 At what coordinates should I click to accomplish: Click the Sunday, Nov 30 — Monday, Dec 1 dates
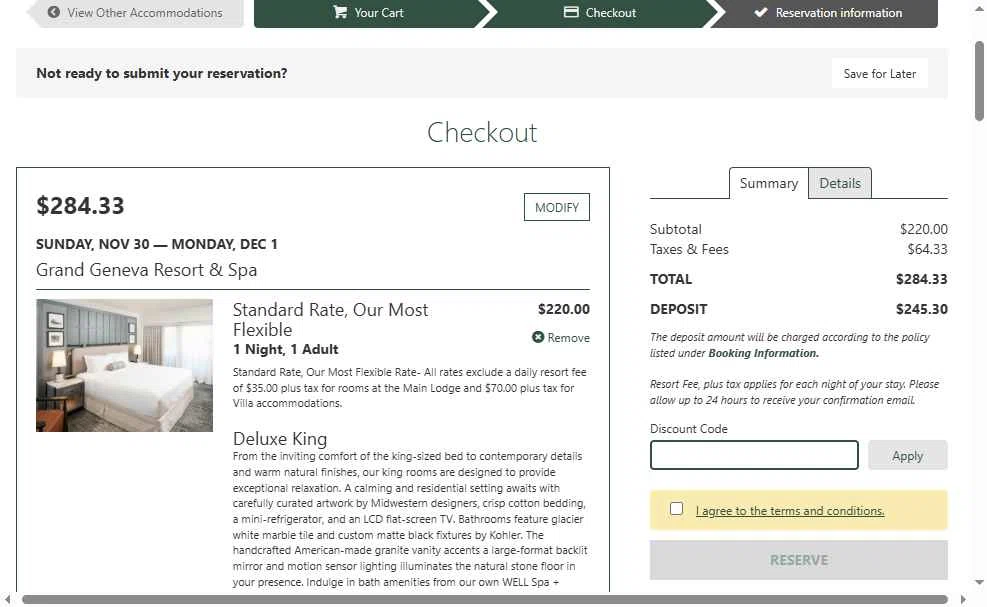[x=157, y=244]
